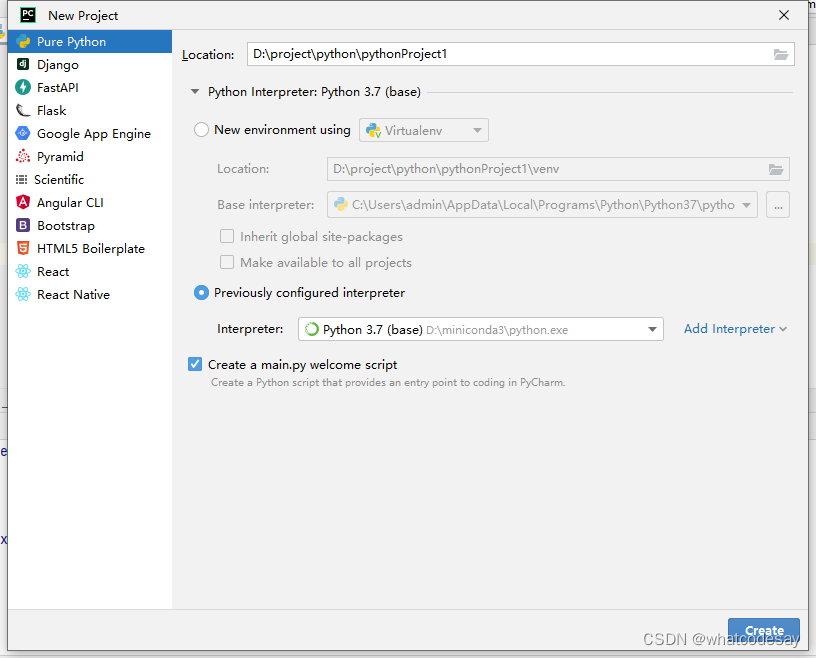Open the Interpreter selection dropdown
Image resolution: width=816 pixels, height=658 pixels.
pos(652,329)
